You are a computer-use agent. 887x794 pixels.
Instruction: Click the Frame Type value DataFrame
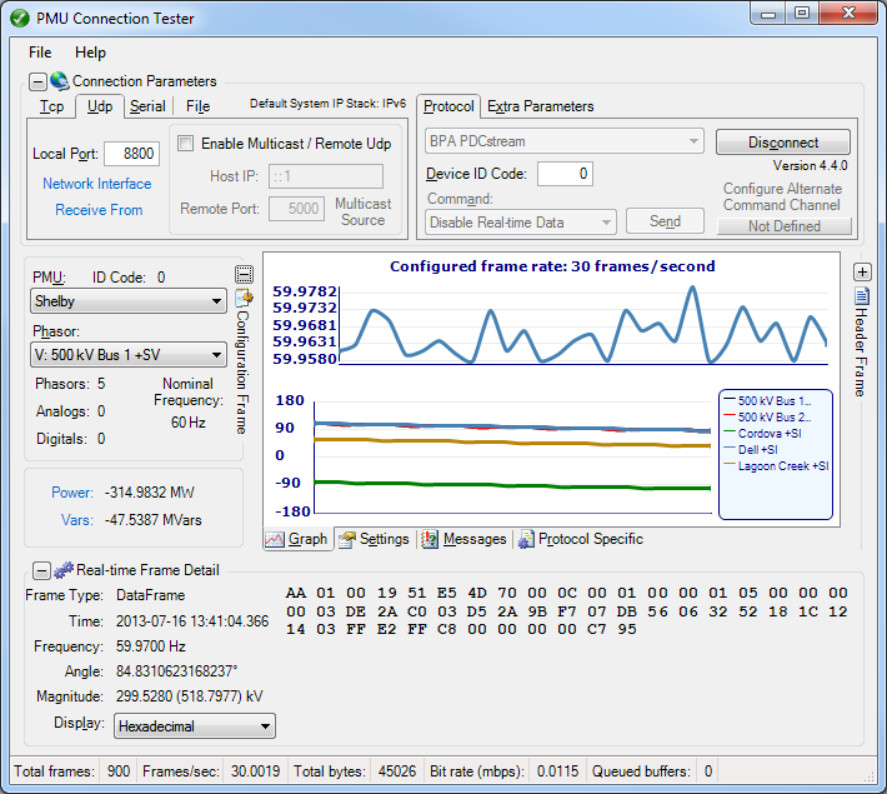coord(150,596)
